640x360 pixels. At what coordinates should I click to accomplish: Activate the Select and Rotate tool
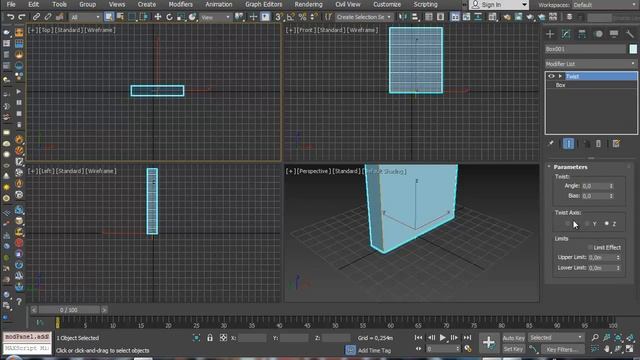point(169,17)
